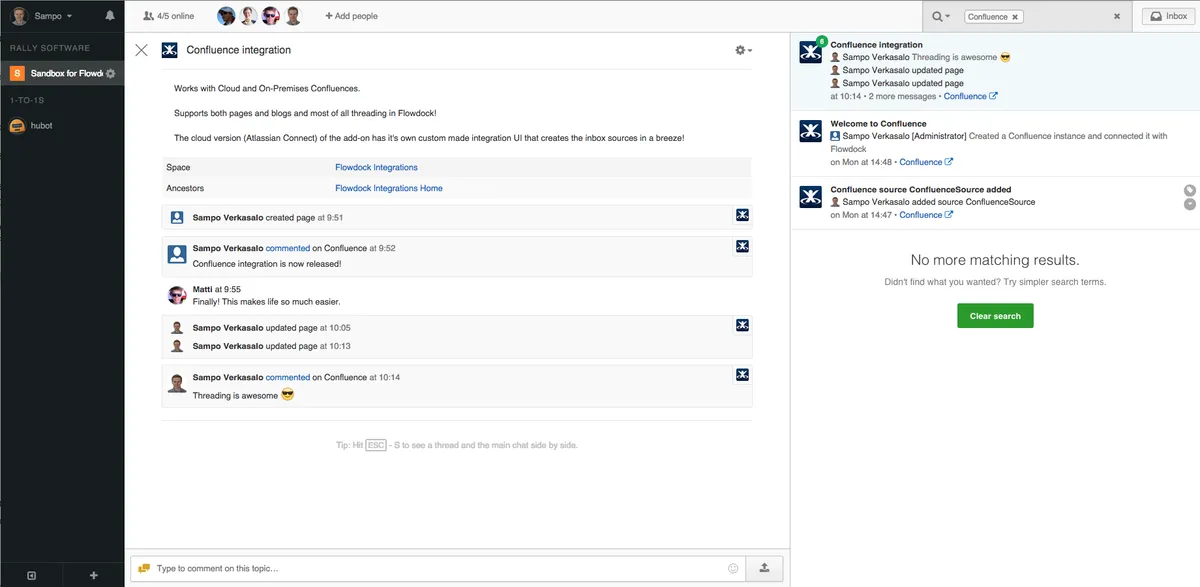Select Sandbox for Flowdock flow
1200x587 pixels.
point(62,73)
